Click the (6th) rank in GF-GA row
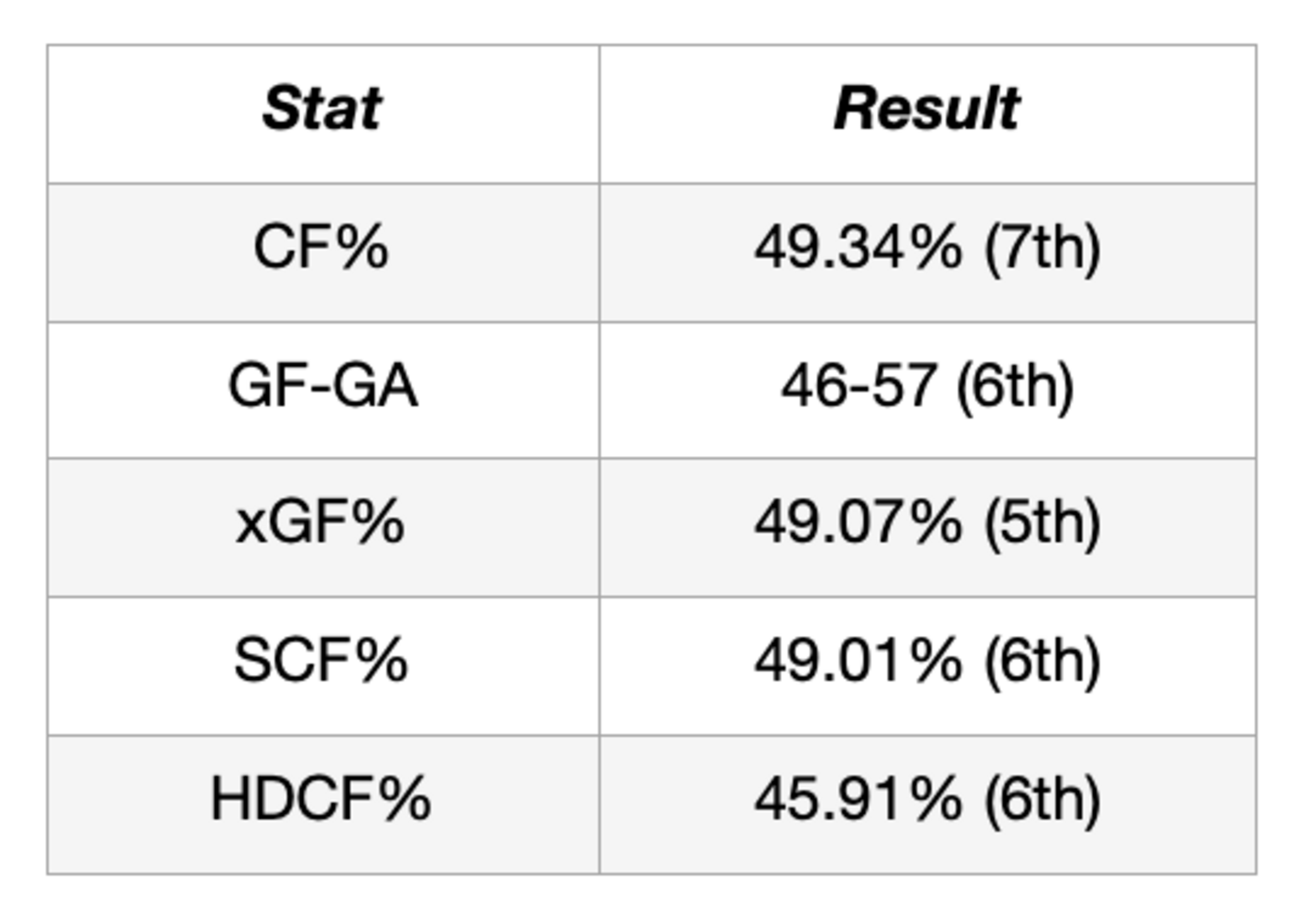 [x=1014, y=387]
